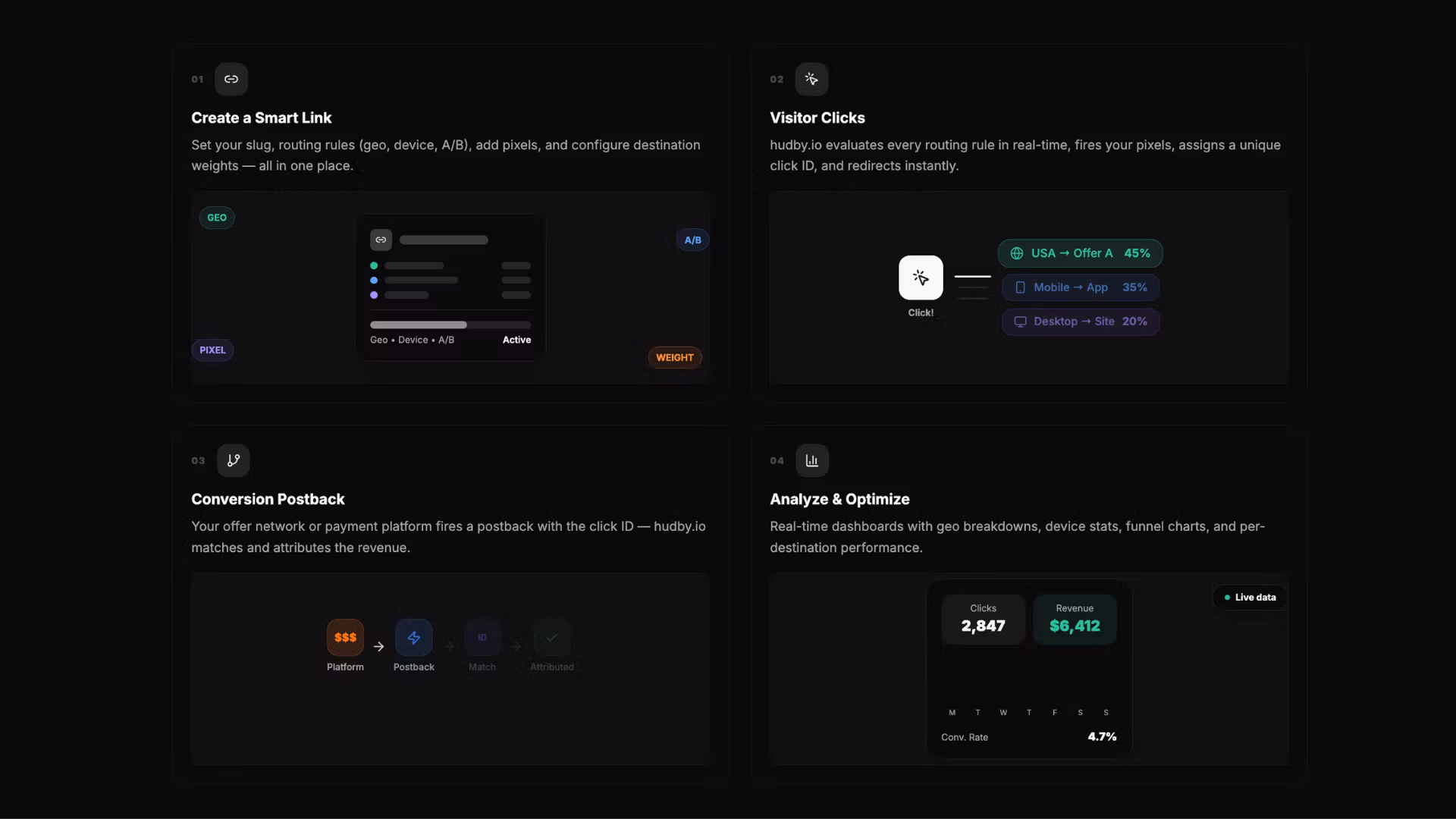1456x819 pixels.
Task: Select the USA → Offer A 45% rule
Action: coord(1080,253)
